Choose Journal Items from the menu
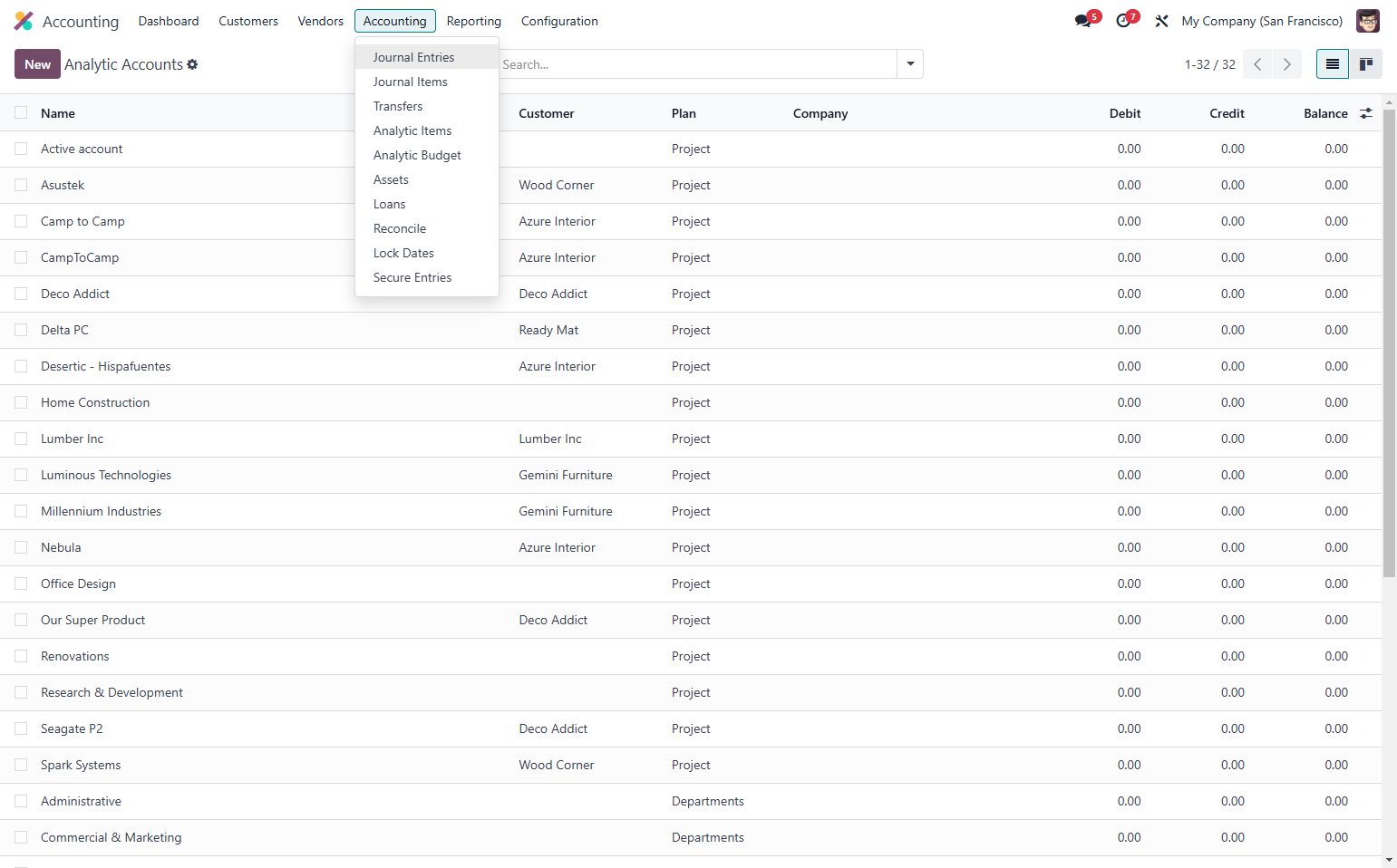1397x868 pixels. pos(427,82)
